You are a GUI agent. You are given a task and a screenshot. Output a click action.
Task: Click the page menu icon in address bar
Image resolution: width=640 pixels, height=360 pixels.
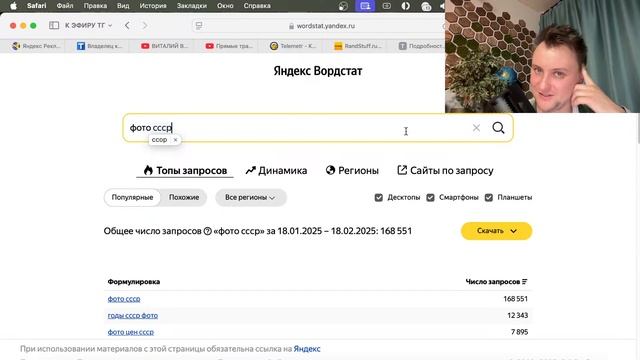tap(199, 26)
